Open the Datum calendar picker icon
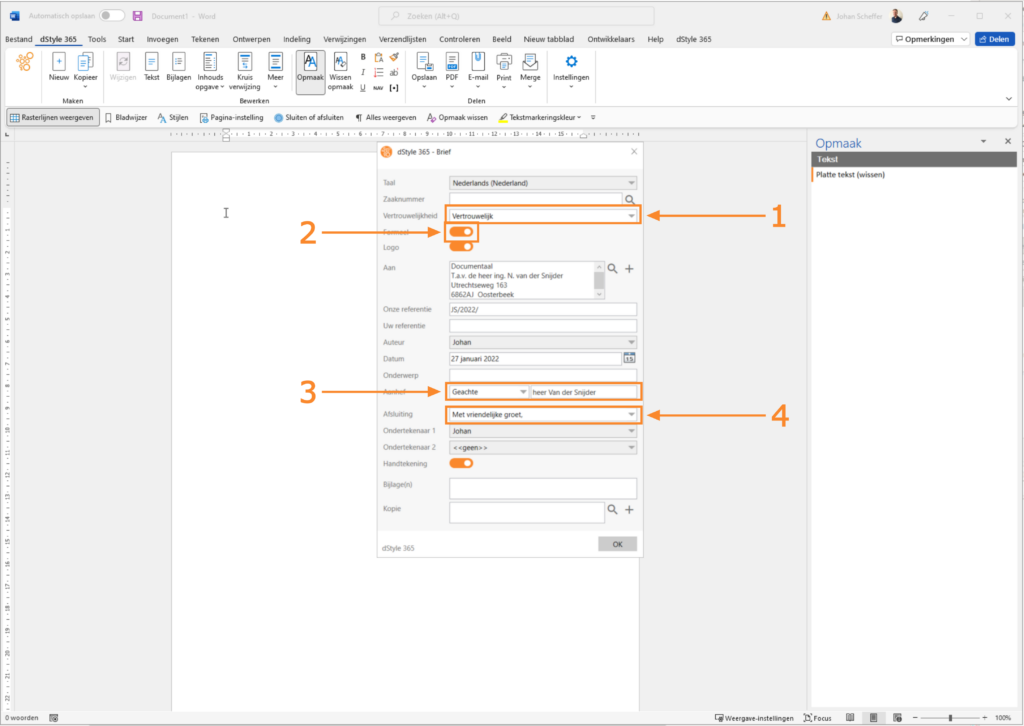The width and height of the screenshot is (1024, 726). (x=630, y=358)
